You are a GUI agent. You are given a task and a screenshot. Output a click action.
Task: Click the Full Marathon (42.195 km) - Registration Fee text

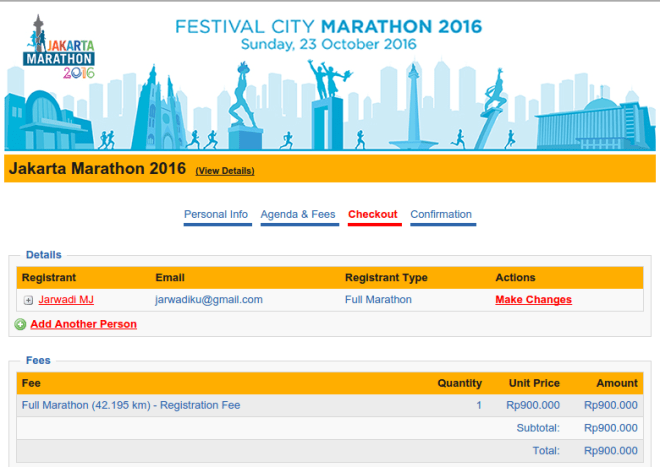(x=131, y=406)
